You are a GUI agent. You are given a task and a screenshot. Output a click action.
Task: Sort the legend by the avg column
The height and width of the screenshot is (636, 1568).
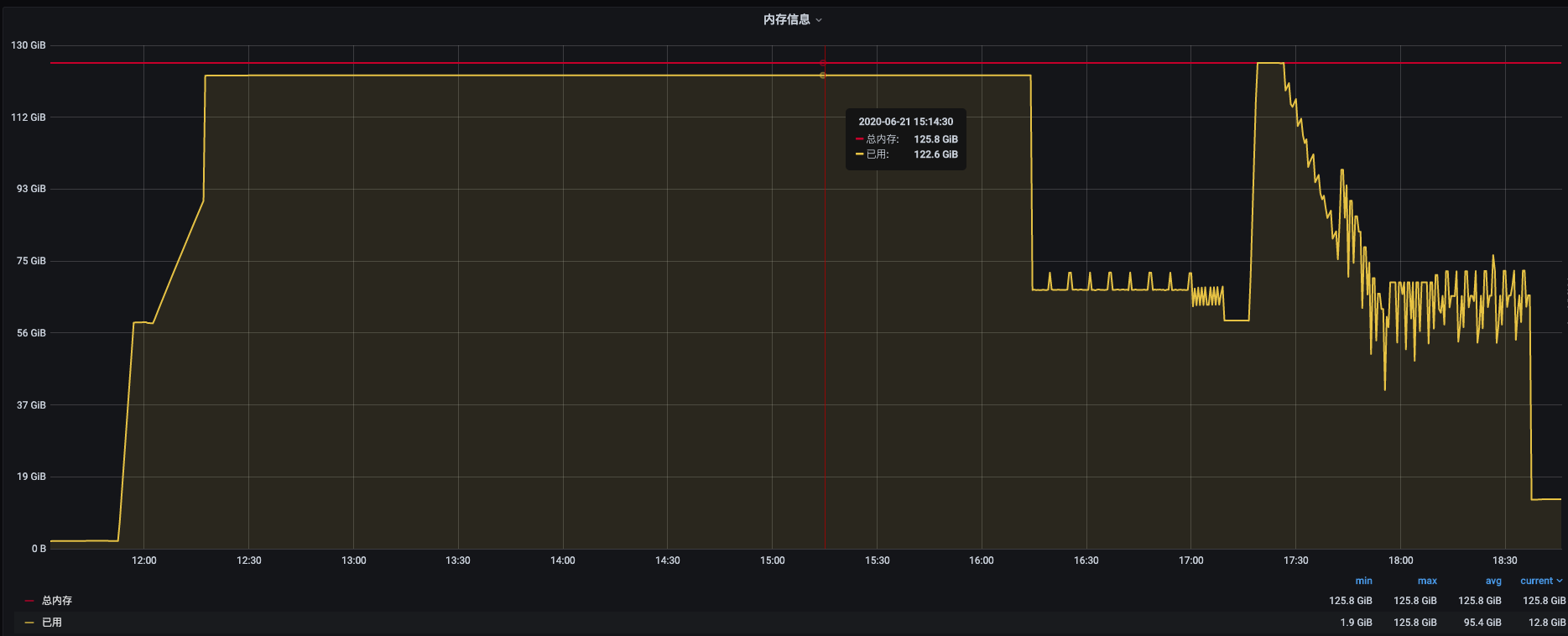[1493, 581]
